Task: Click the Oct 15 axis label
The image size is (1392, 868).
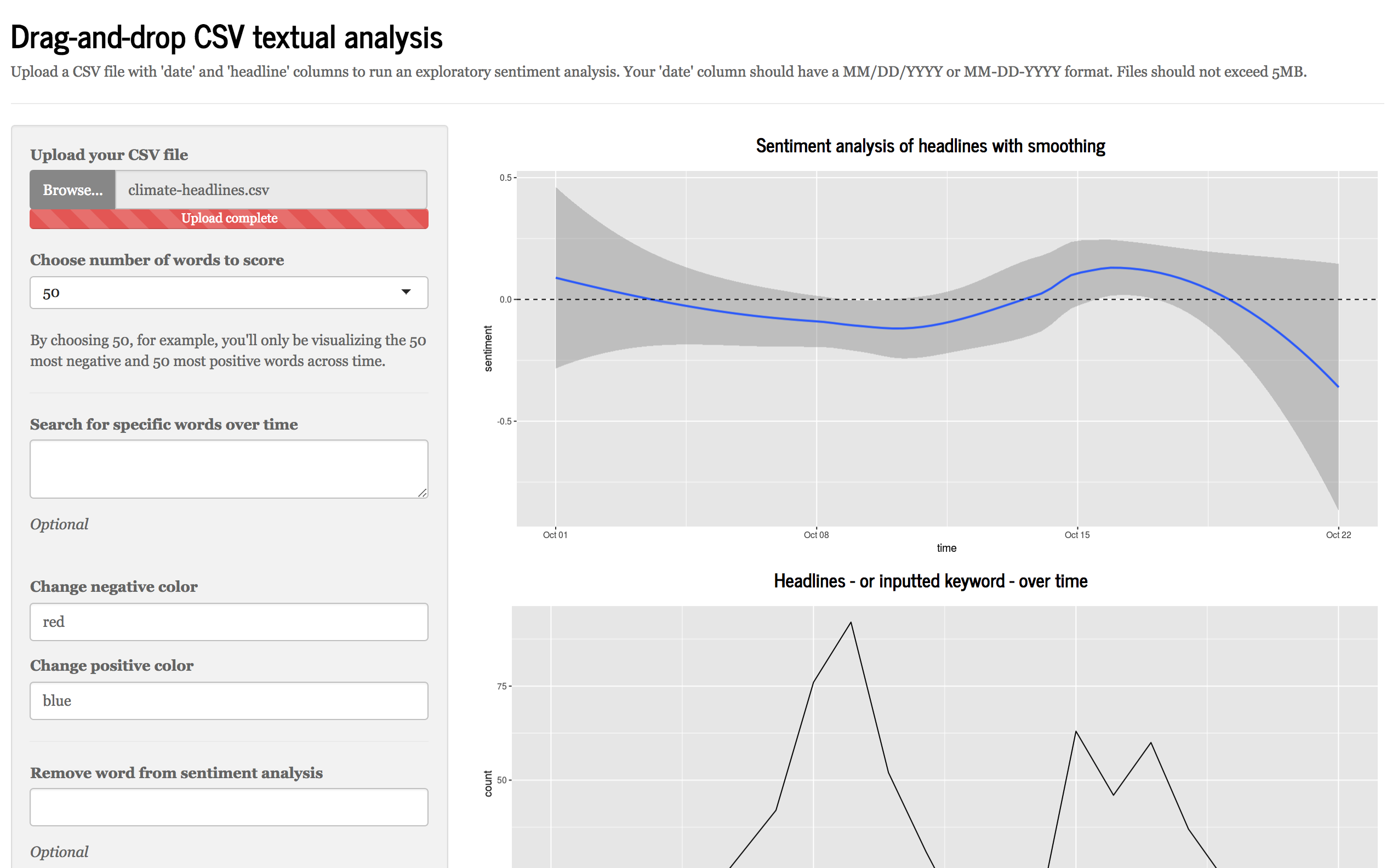Action: pyautogui.click(x=1077, y=535)
